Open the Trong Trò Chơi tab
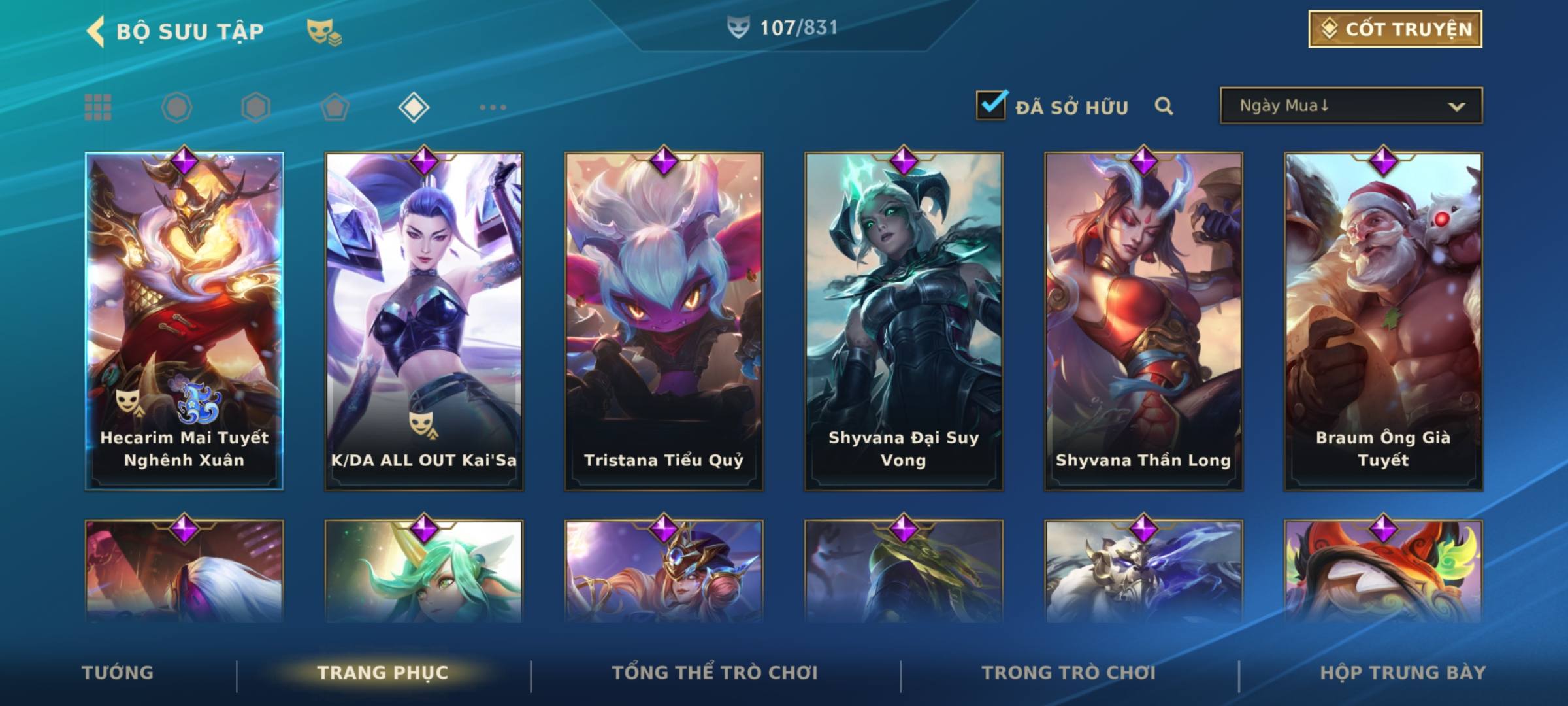This screenshot has height=706, width=1568. tap(1069, 673)
